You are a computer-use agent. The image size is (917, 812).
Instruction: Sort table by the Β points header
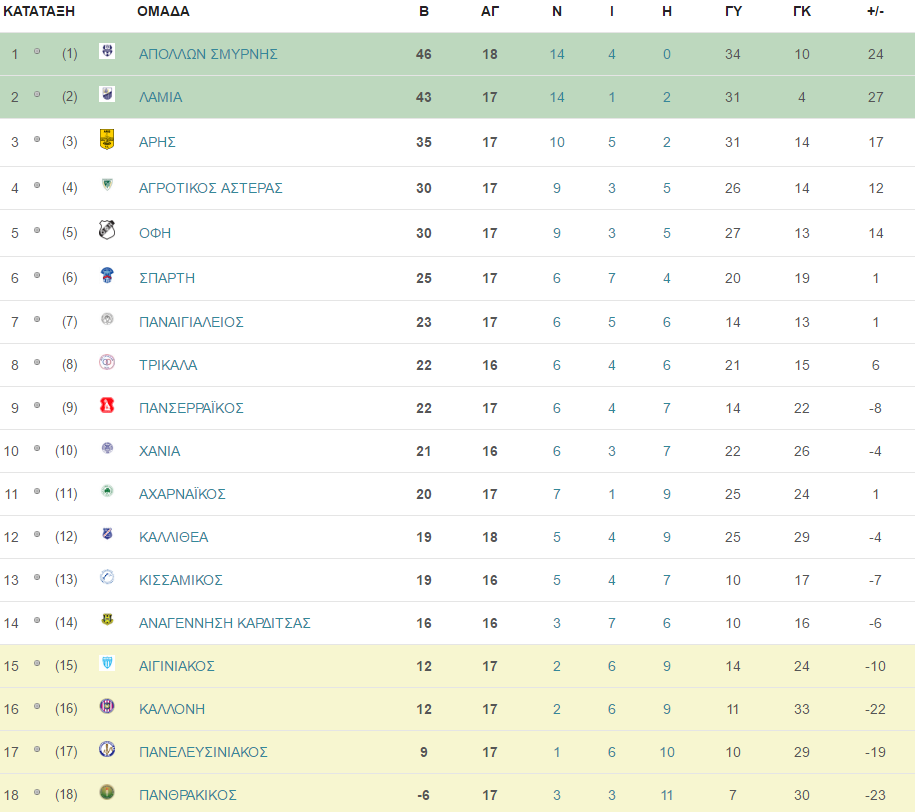pyautogui.click(x=424, y=11)
